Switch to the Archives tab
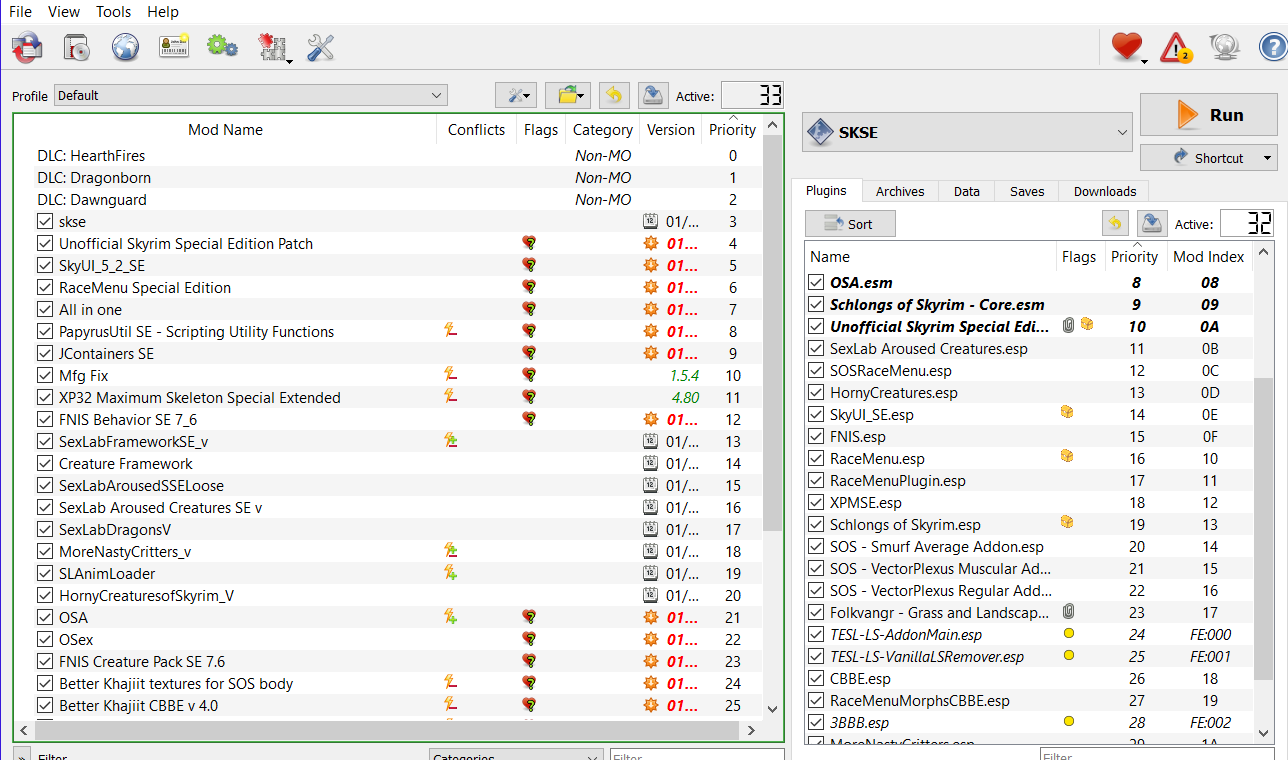This screenshot has width=1288, height=760. [x=900, y=191]
